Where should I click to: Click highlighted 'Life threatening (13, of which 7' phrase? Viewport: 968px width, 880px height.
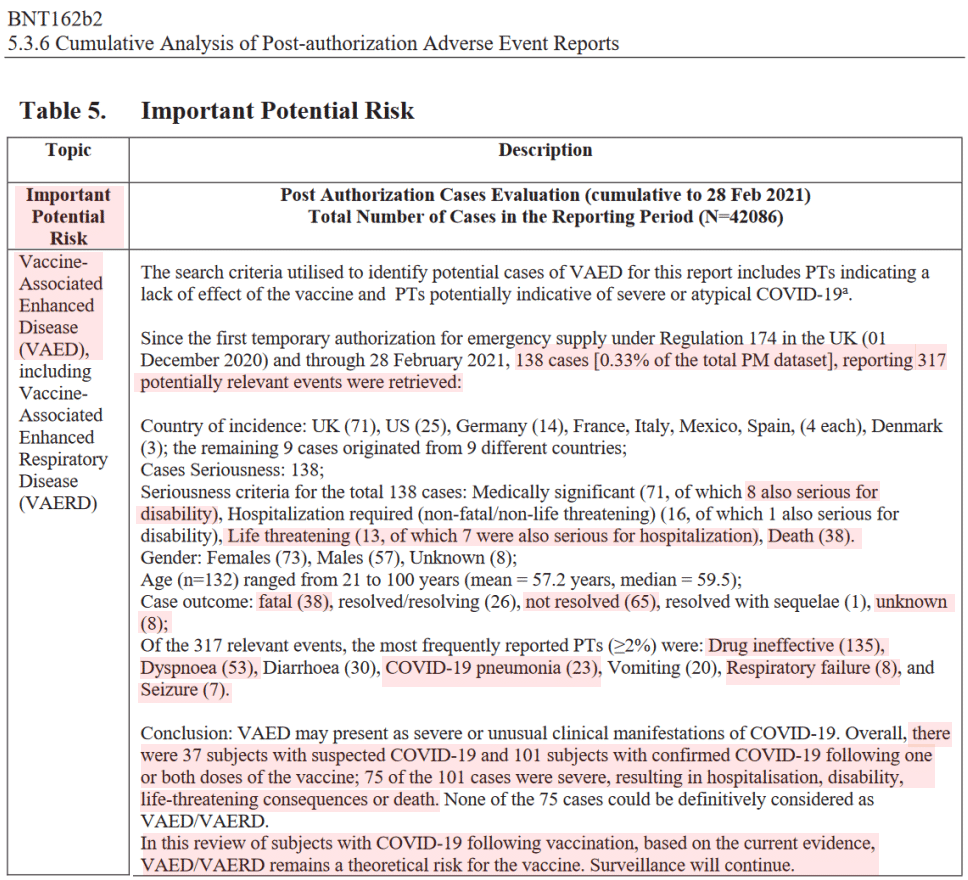coord(349,536)
